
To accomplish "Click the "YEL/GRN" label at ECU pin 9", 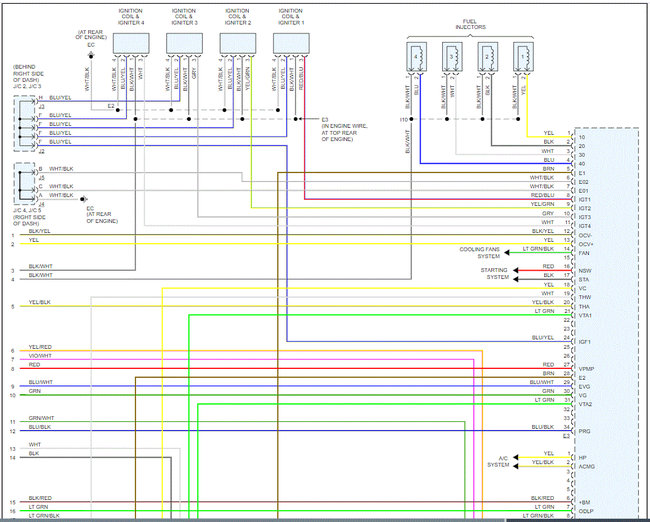I will click(x=542, y=204).
